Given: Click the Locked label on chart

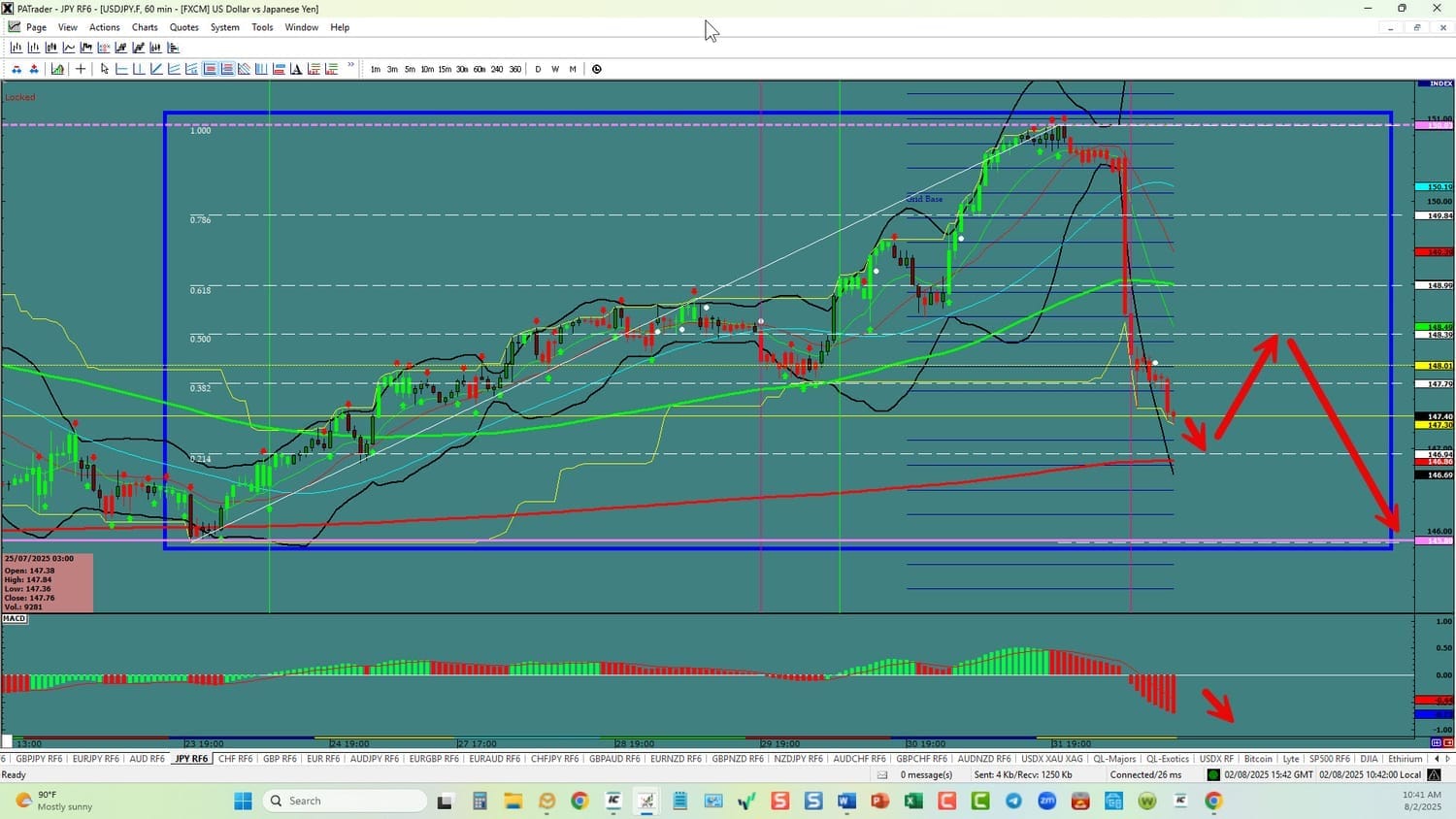Looking at the screenshot, I should pyautogui.click(x=19, y=97).
